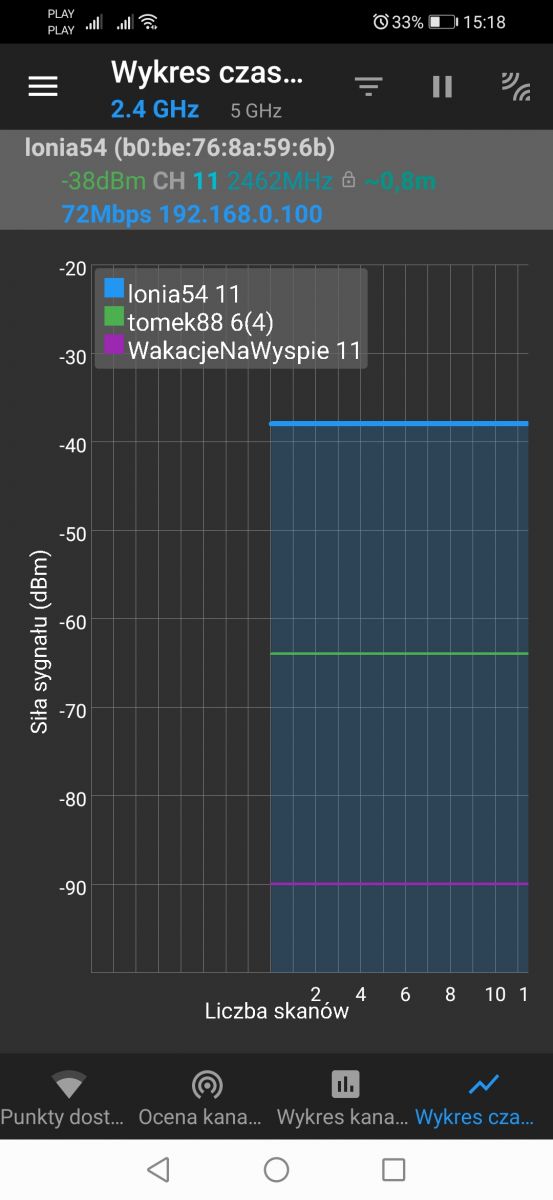Image resolution: width=553 pixels, height=1200 pixels.
Task: Tap the Android home button
Action: [276, 1169]
